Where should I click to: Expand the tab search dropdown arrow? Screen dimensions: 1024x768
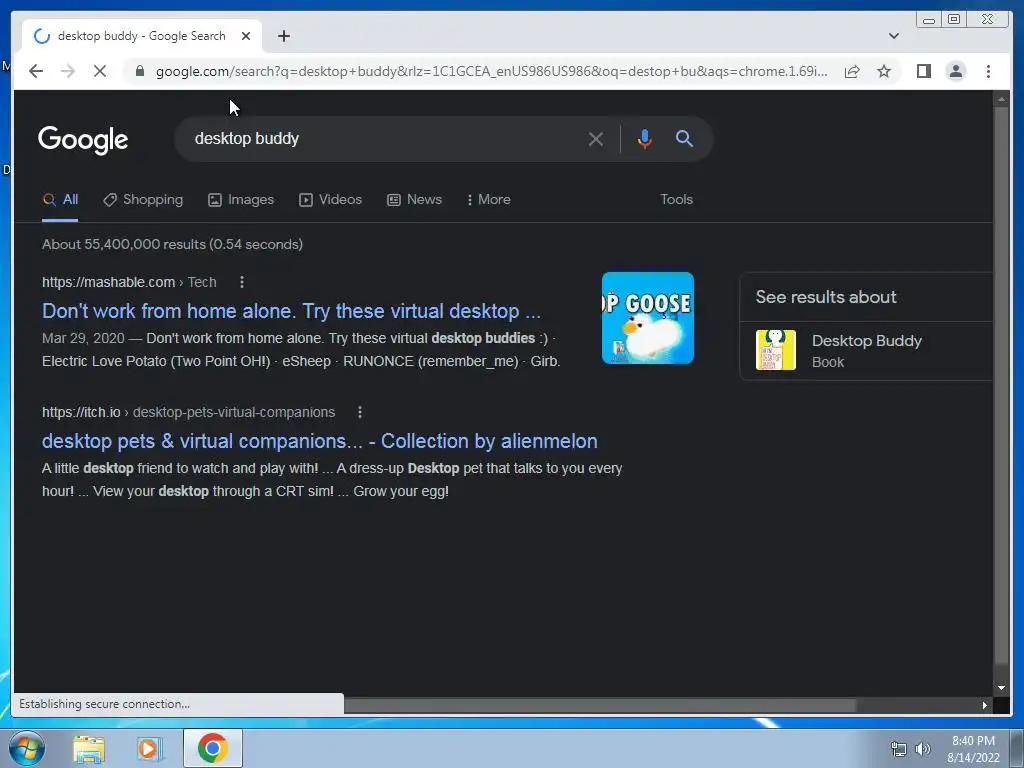893,36
